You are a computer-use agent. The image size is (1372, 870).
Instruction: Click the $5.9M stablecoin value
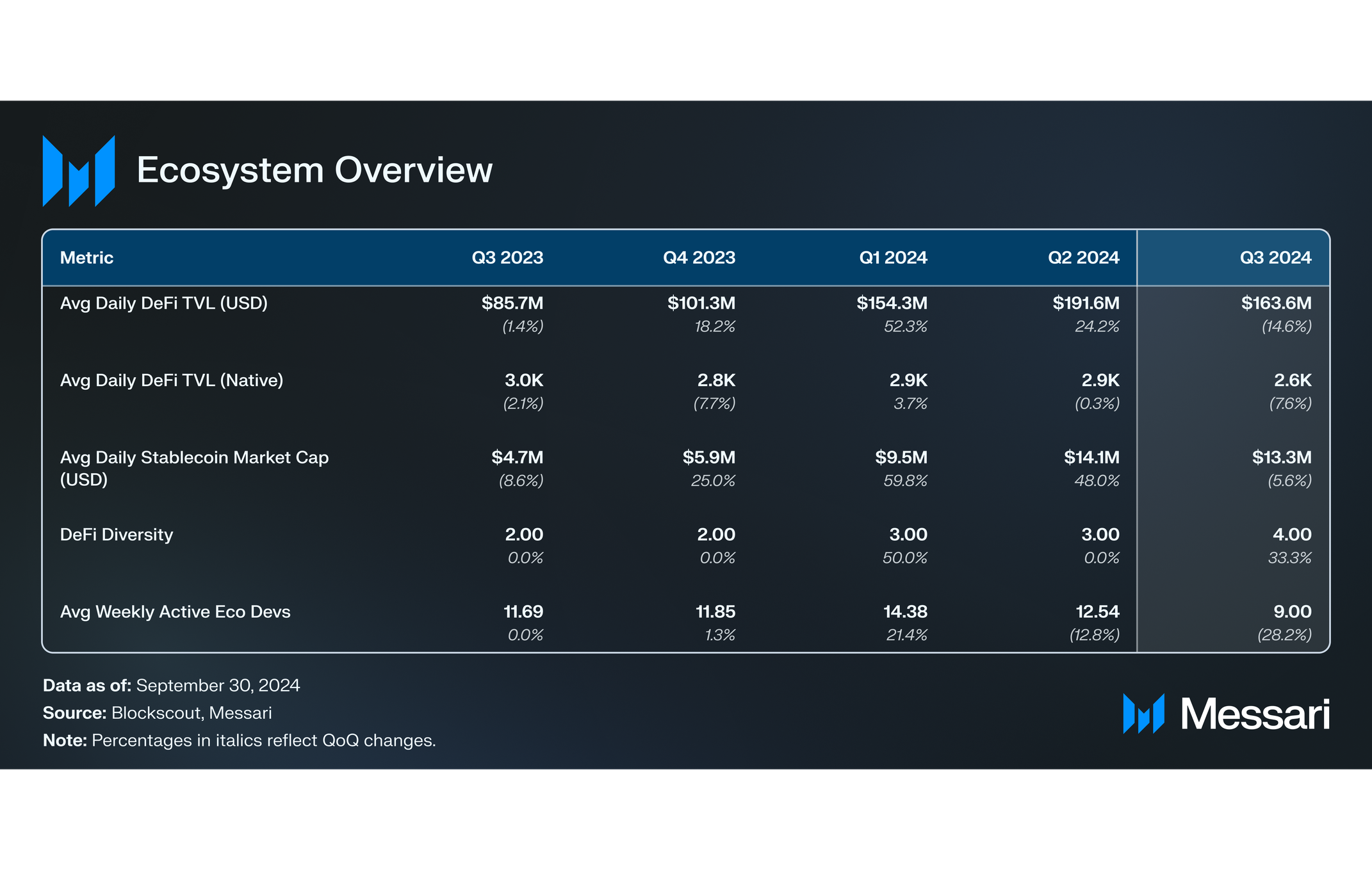[x=709, y=458]
